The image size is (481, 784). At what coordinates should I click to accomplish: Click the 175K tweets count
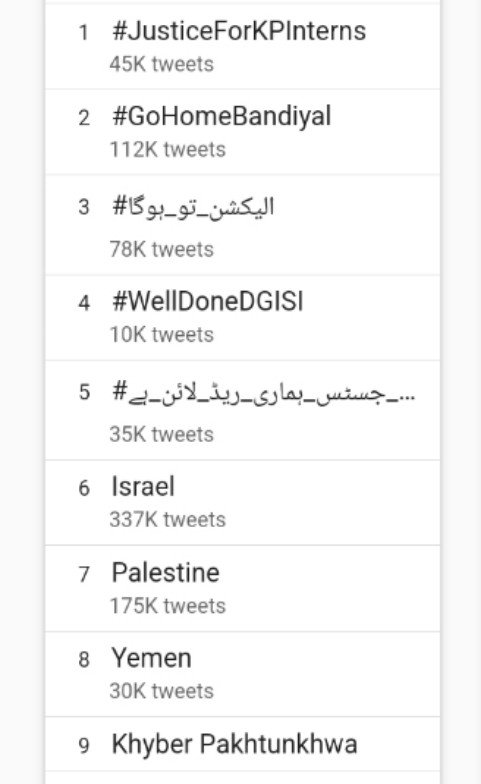[168, 606]
